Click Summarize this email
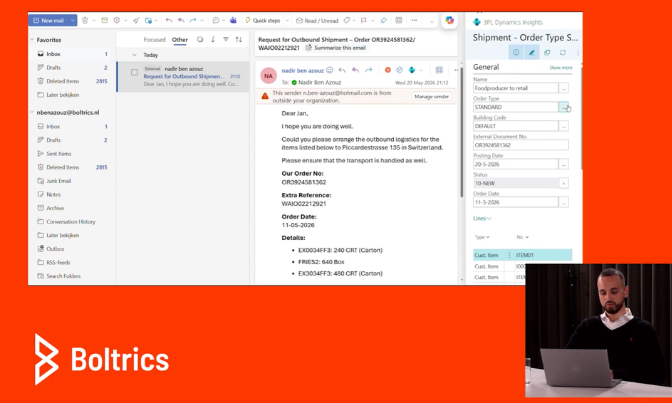The image size is (672, 403). pyautogui.click(x=336, y=48)
